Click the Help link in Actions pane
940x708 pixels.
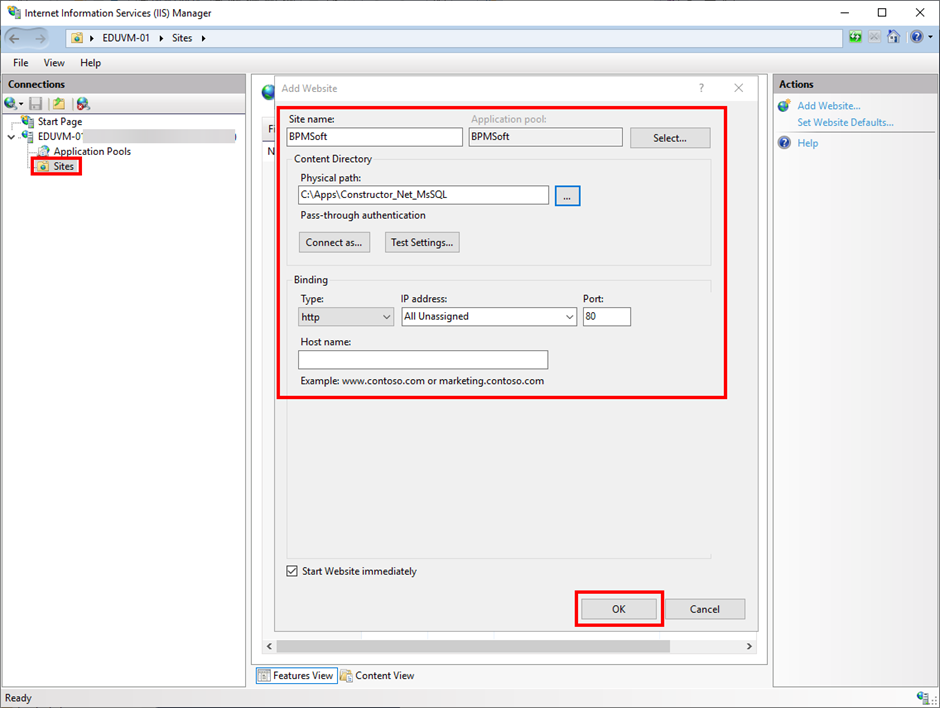(x=808, y=143)
